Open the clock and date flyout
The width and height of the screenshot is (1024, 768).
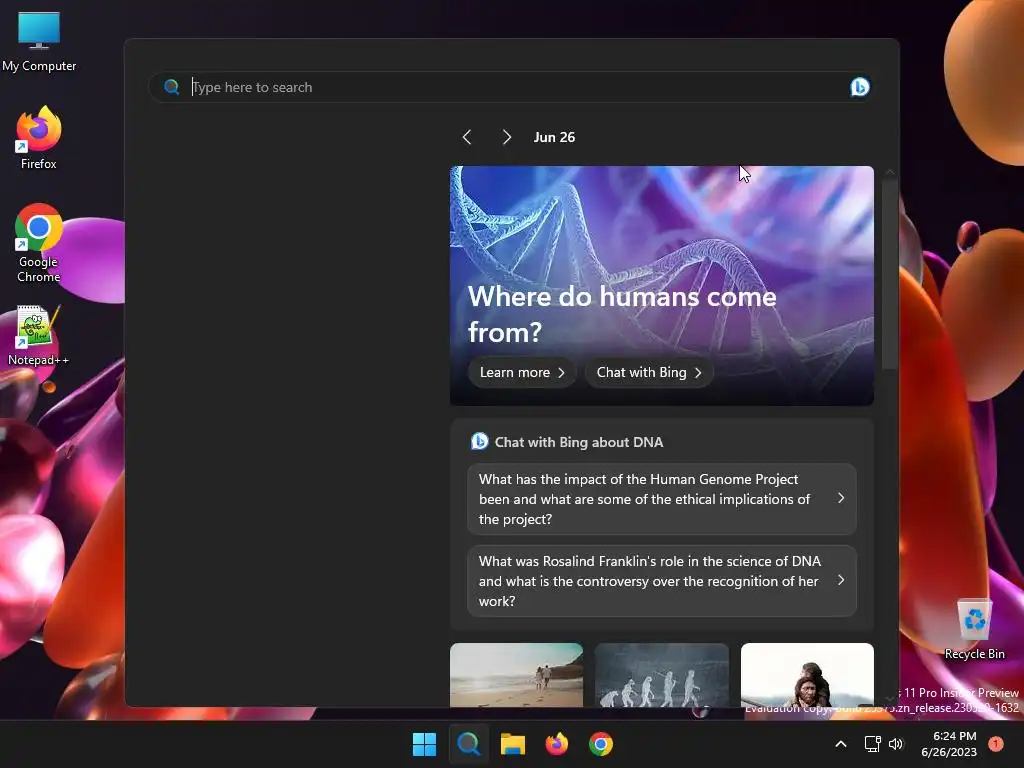point(949,744)
